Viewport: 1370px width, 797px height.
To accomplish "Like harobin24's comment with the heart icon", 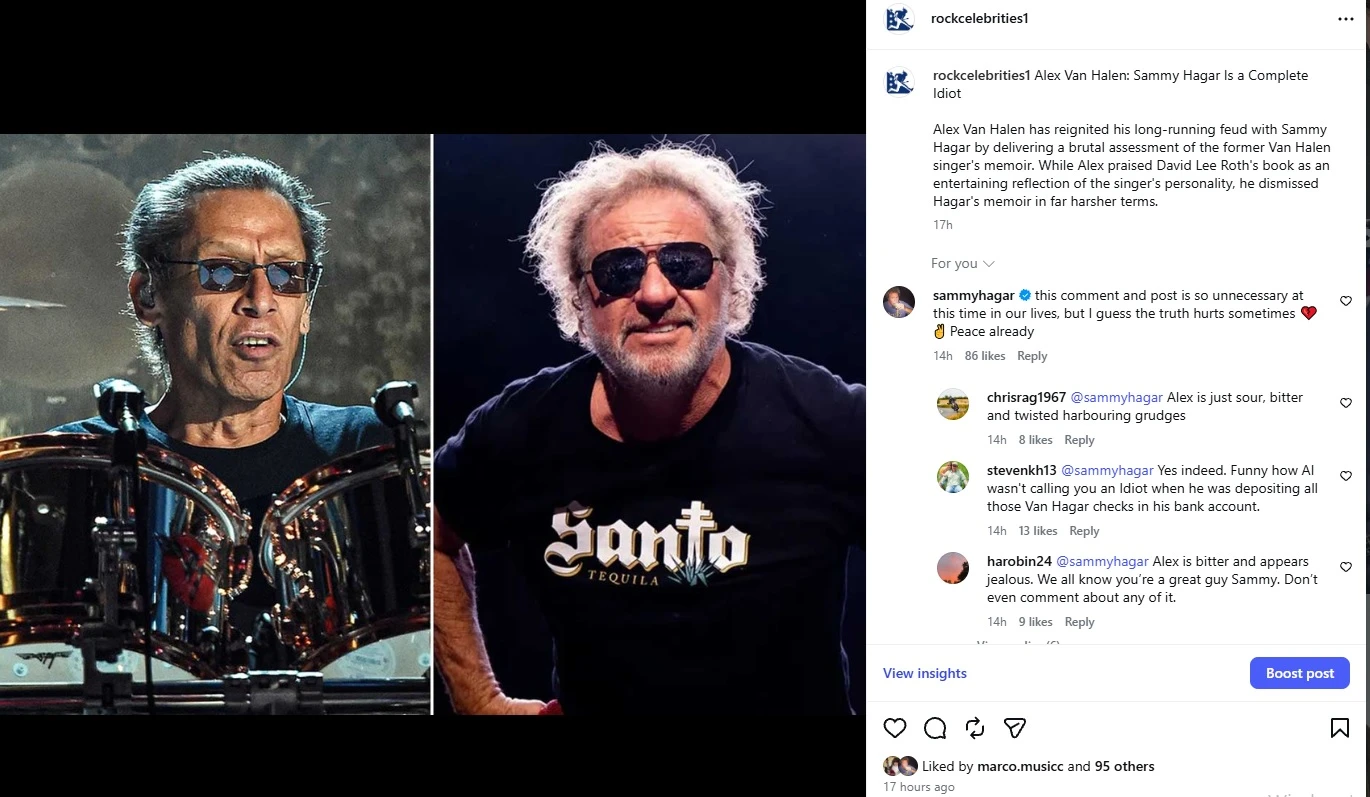I will (x=1346, y=567).
